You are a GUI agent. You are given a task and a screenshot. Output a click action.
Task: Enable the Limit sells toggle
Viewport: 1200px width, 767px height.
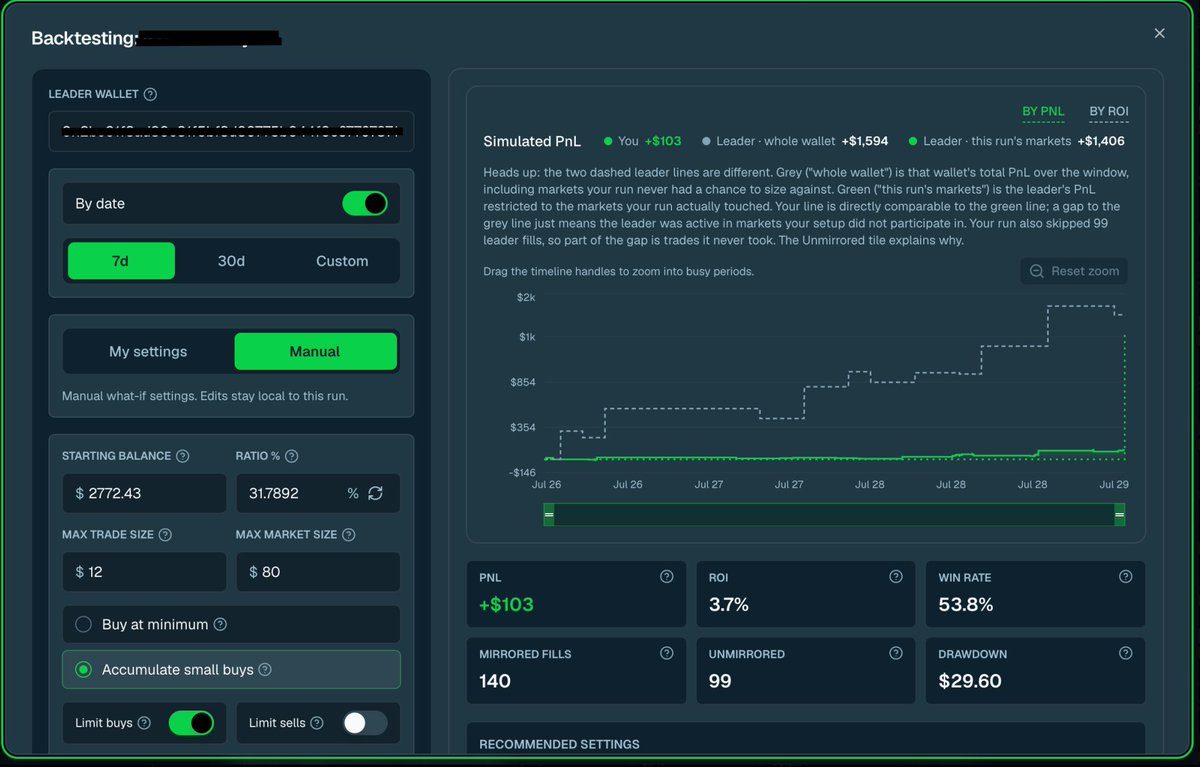(364, 723)
